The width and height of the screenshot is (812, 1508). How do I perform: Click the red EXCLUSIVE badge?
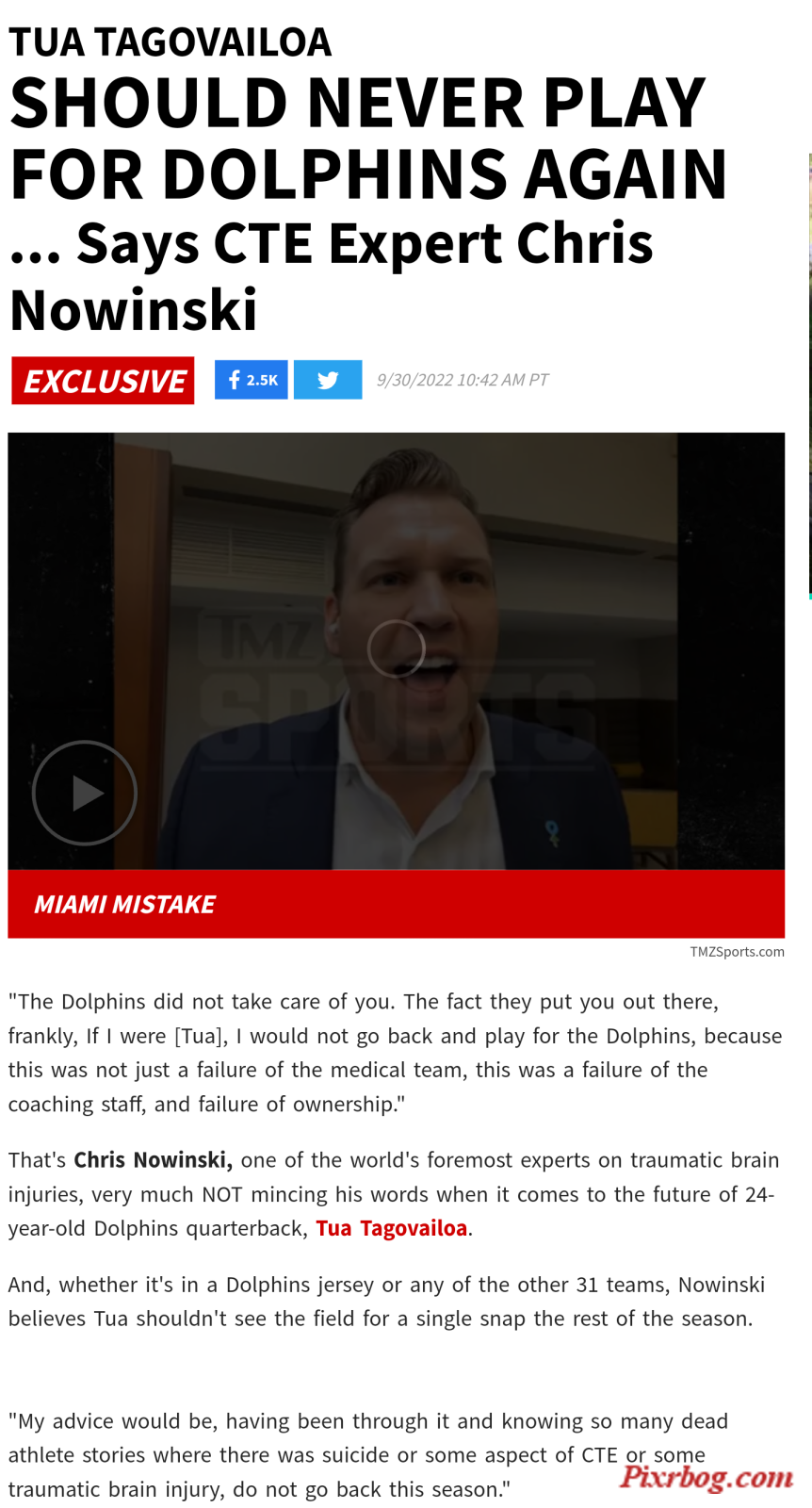(103, 381)
